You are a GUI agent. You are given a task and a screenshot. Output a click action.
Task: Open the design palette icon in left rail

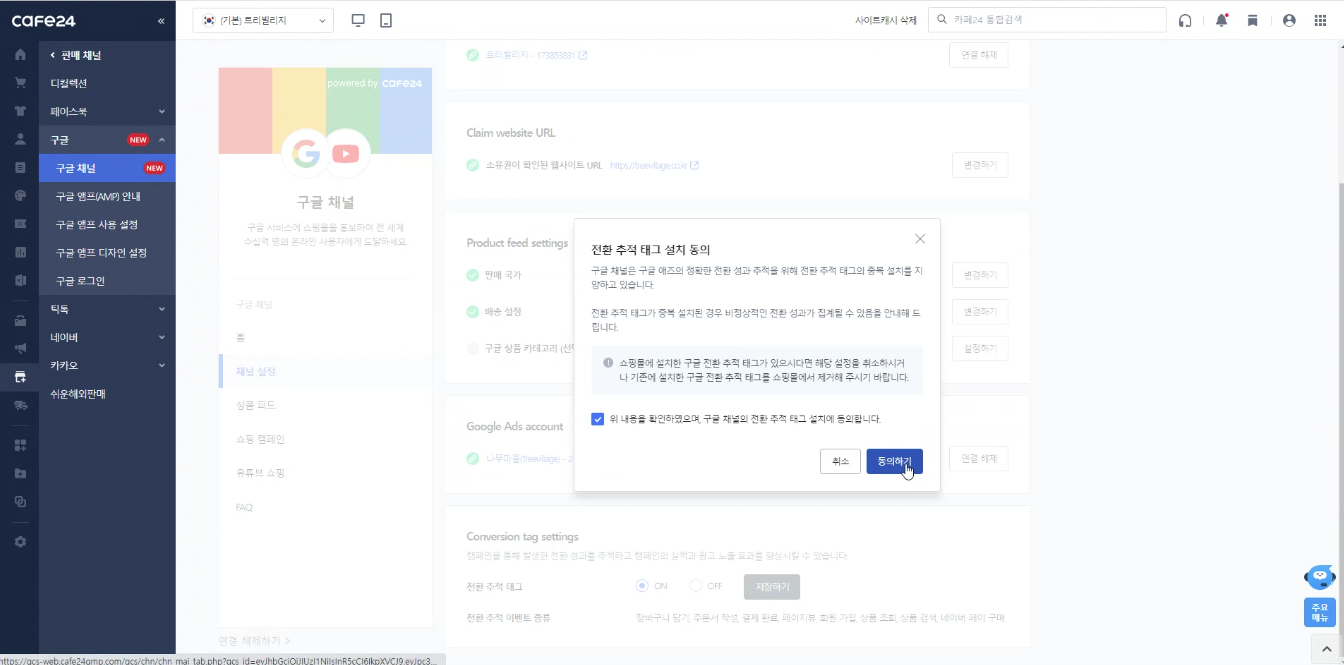pyautogui.click(x=20, y=195)
